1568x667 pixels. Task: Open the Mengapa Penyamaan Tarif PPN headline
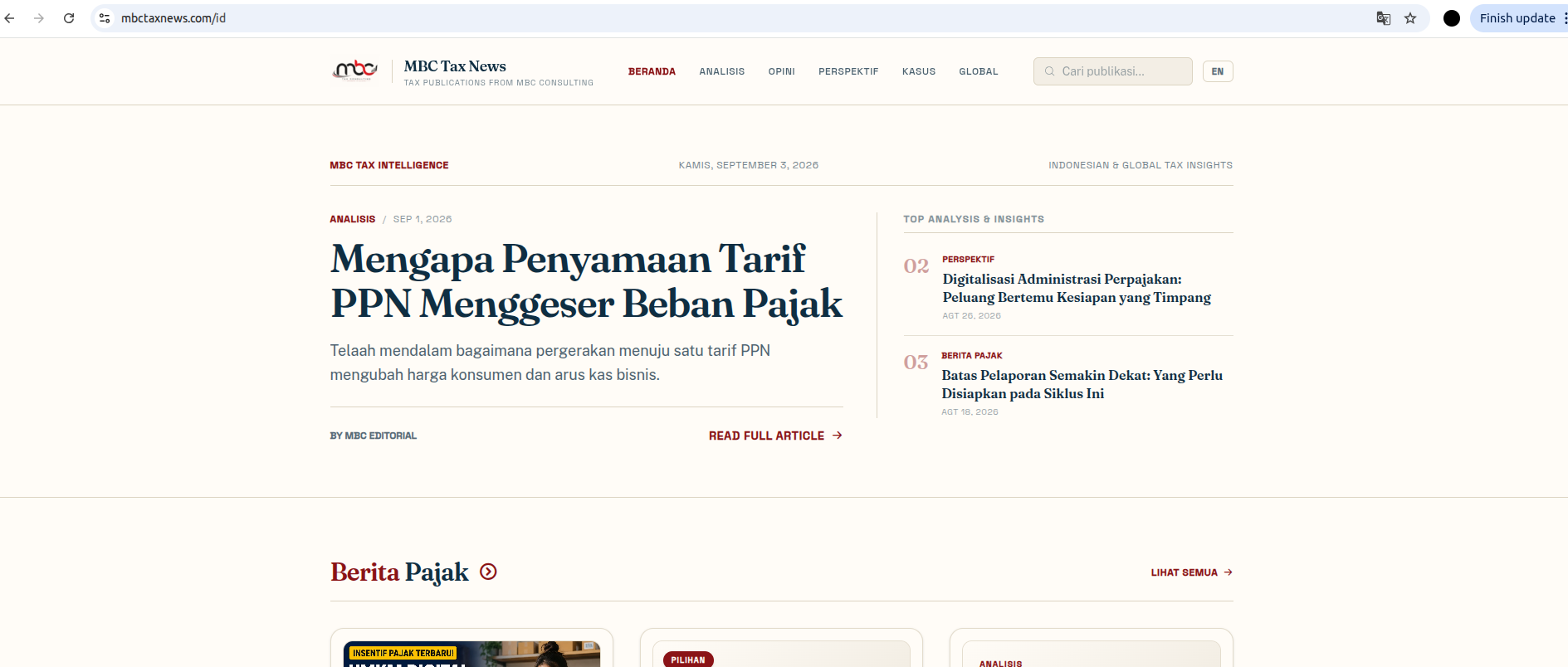tap(586, 280)
